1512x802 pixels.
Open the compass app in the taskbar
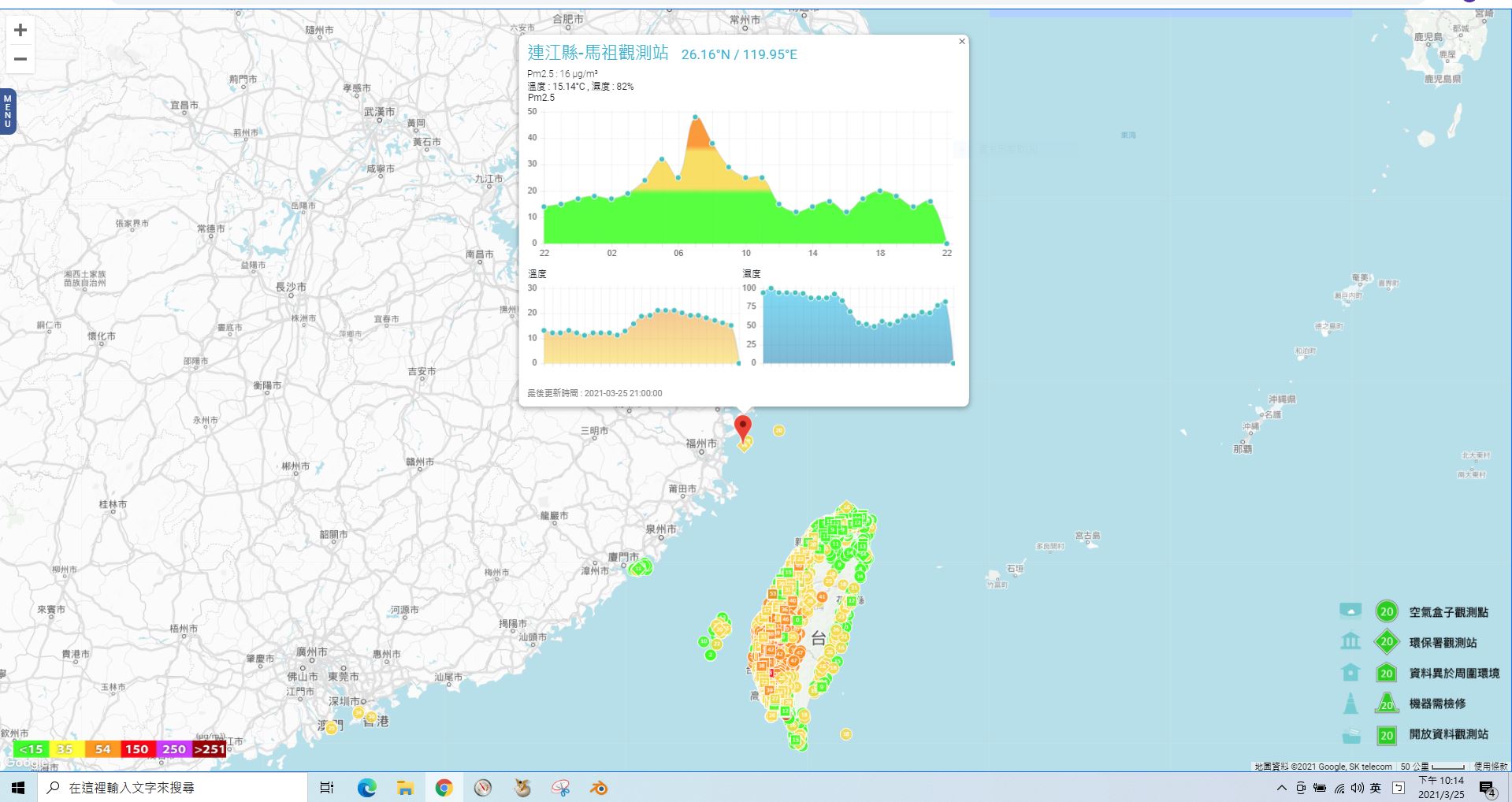pyautogui.click(x=483, y=787)
